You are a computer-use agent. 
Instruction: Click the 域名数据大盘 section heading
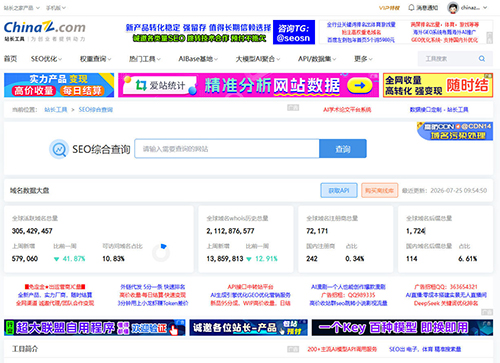[29, 190]
